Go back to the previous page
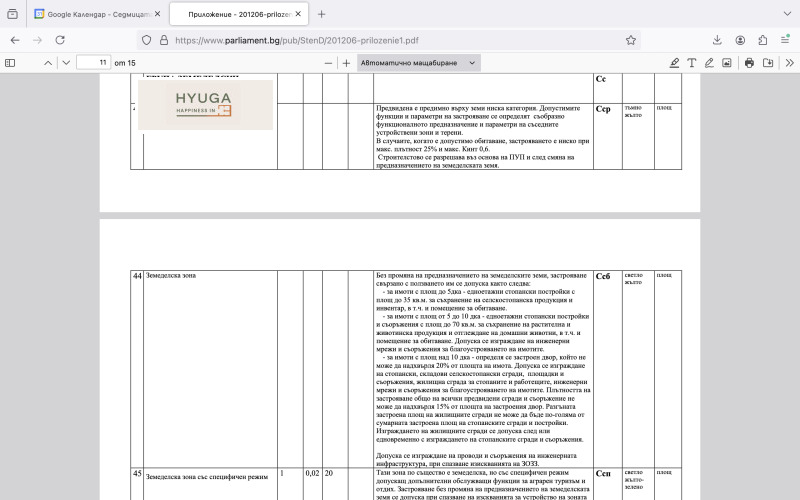Viewport: 800px width, 500px height. click(15, 40)
